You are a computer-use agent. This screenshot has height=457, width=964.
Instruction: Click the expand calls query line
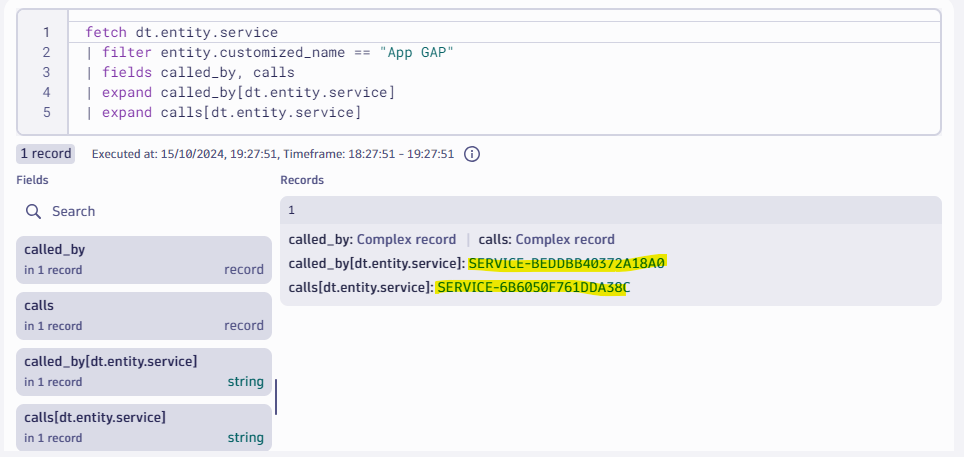[230, 113]
